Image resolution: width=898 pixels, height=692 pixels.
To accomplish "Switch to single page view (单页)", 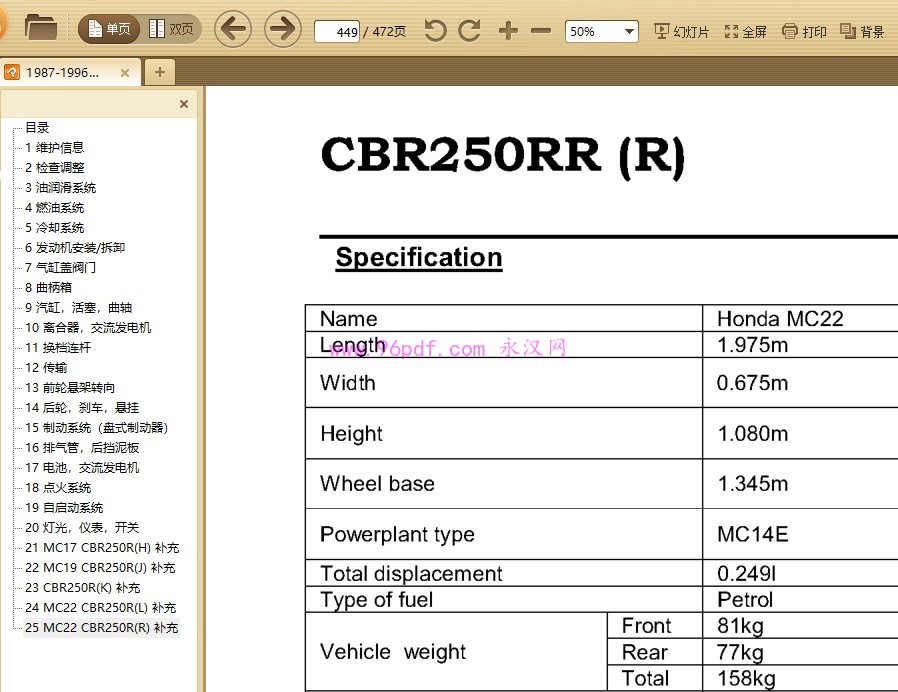I will click(x=109, y=29).
